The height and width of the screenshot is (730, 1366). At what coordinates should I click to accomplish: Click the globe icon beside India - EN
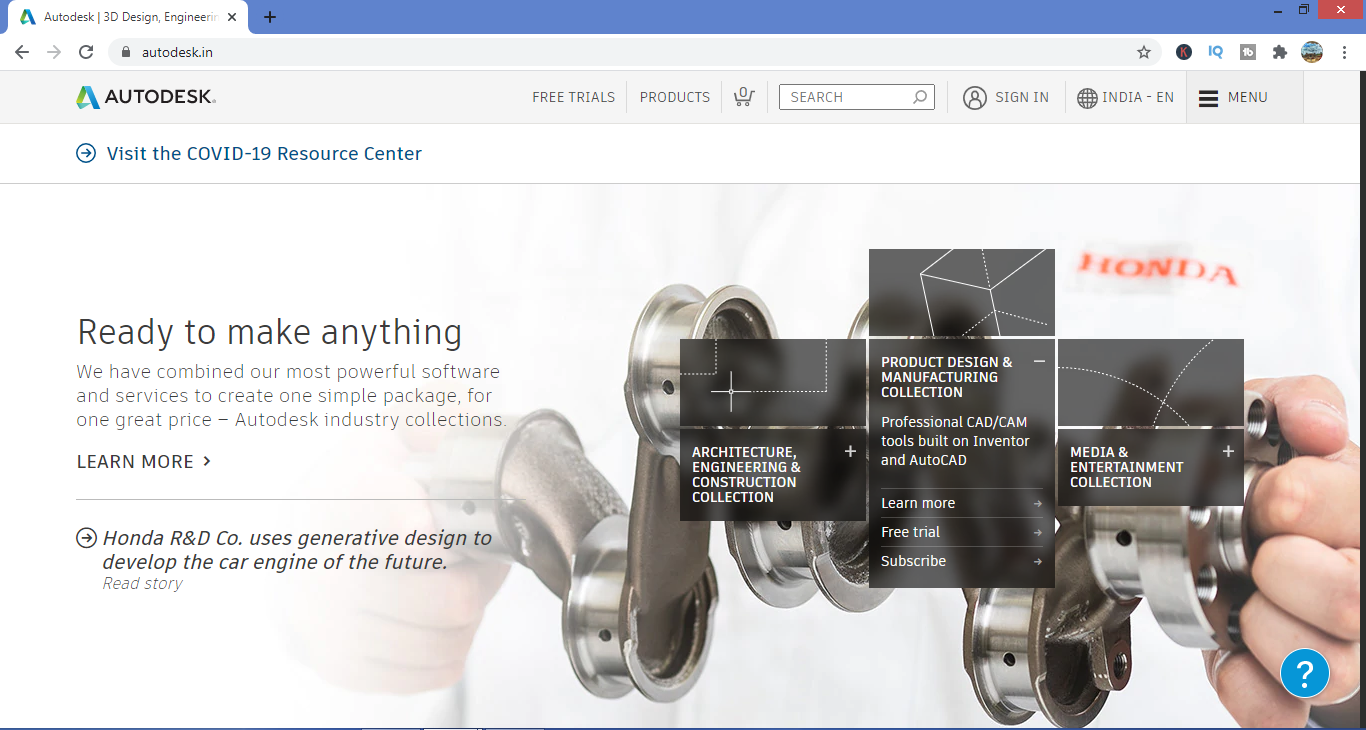point(1087,98)
